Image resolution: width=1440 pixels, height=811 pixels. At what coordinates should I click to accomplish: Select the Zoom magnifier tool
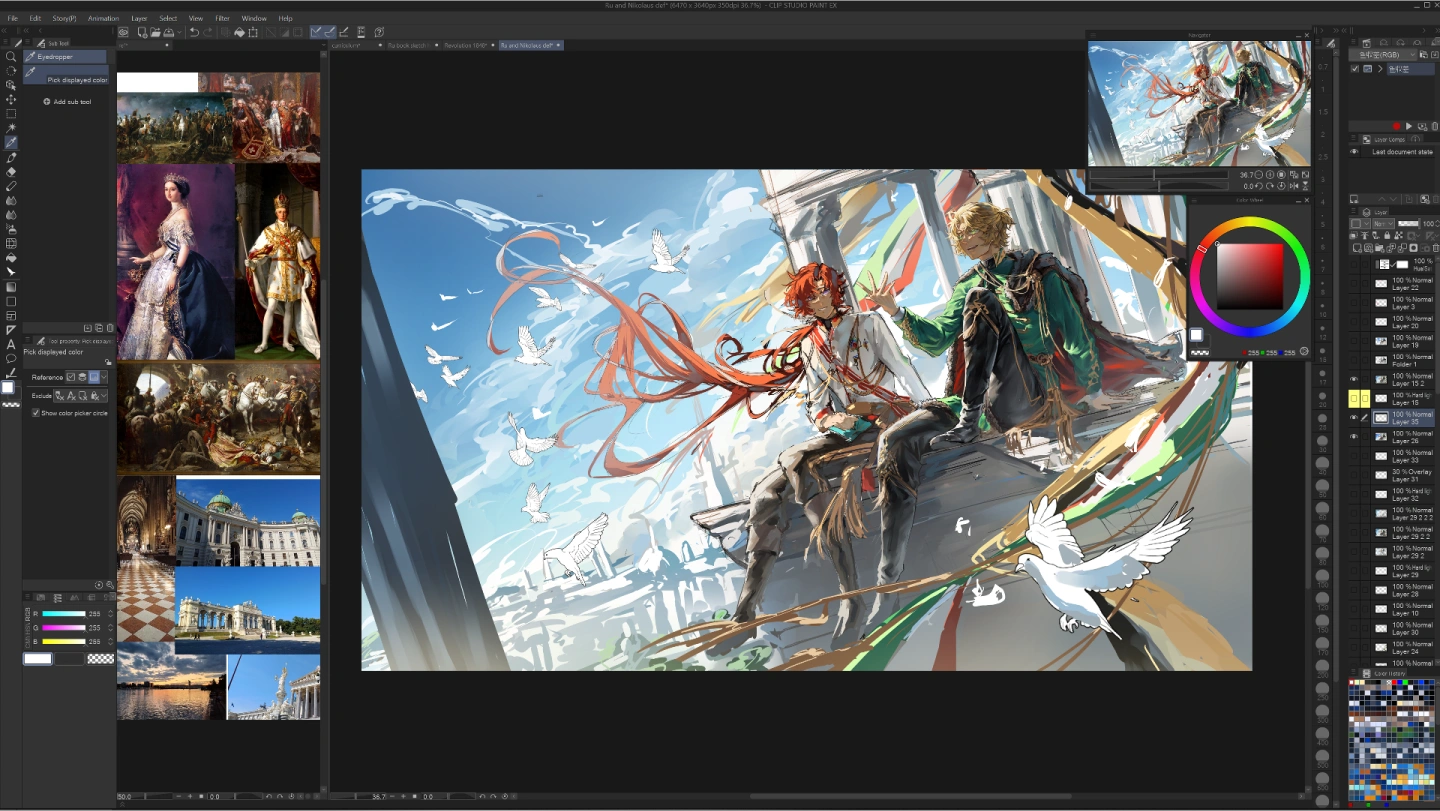[x=11, y=56]
